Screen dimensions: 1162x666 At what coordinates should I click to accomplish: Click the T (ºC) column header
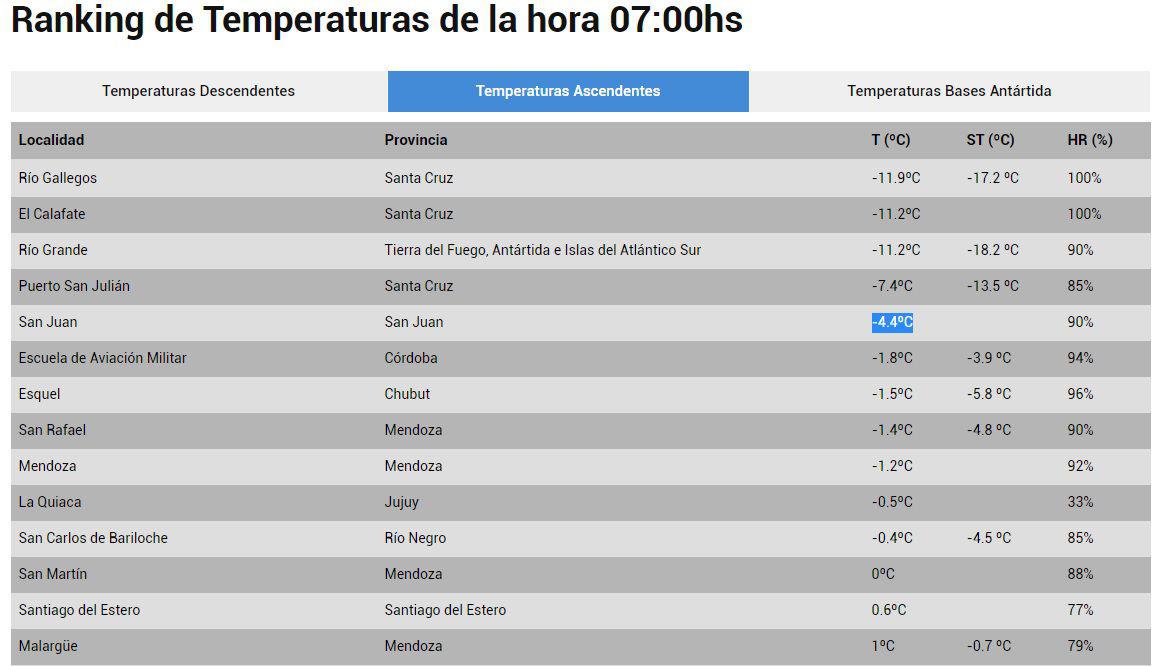coord(890,140)
